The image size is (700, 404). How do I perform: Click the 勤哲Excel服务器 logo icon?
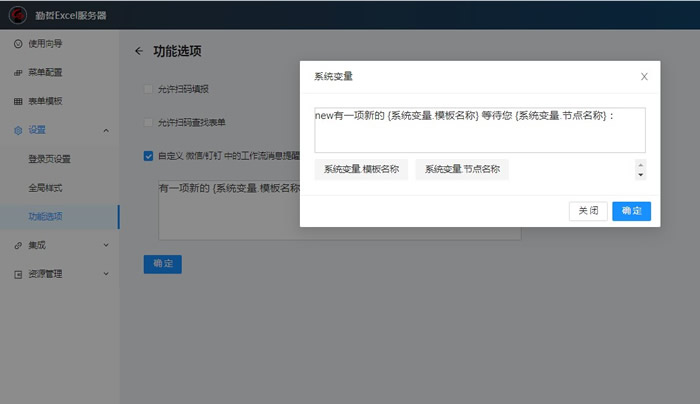point(17,15)
